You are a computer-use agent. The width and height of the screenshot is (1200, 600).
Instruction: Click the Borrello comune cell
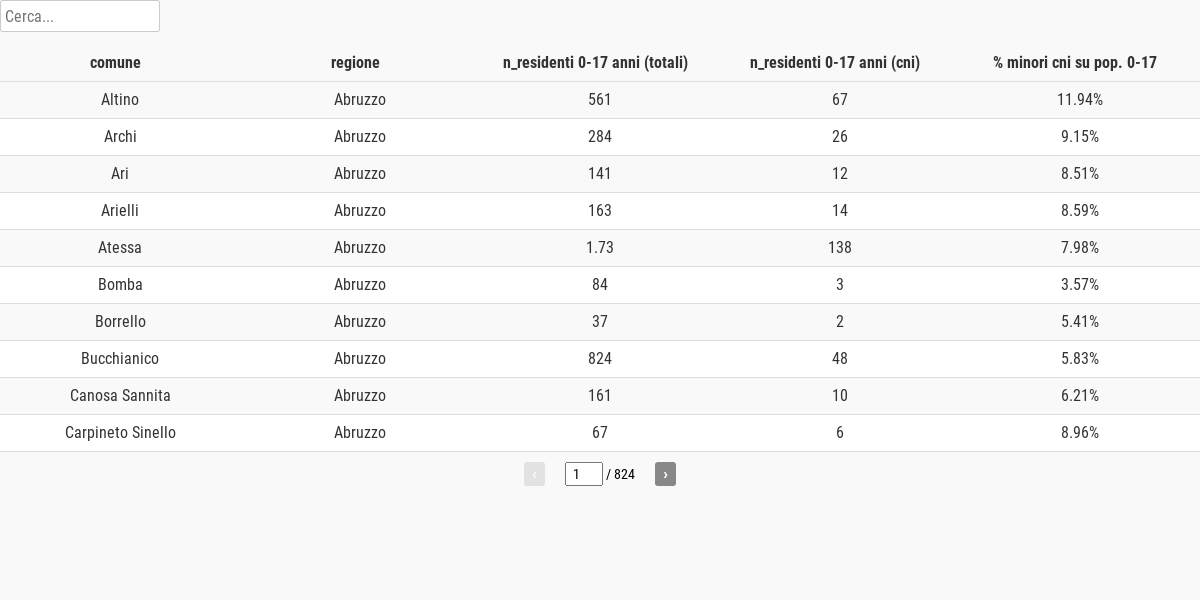click(120, 322)
